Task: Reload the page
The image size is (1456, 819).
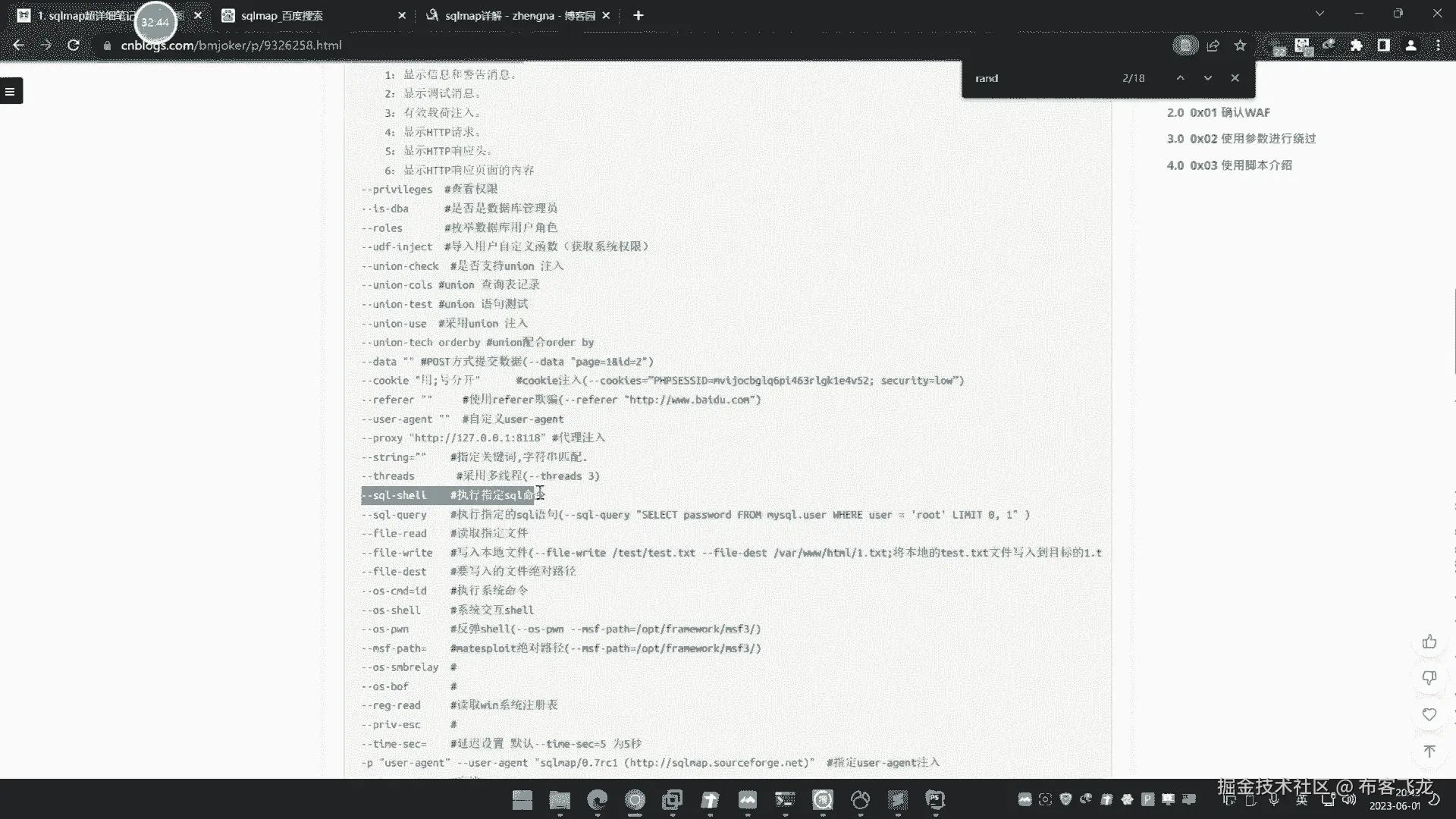Action: [74, 45]
